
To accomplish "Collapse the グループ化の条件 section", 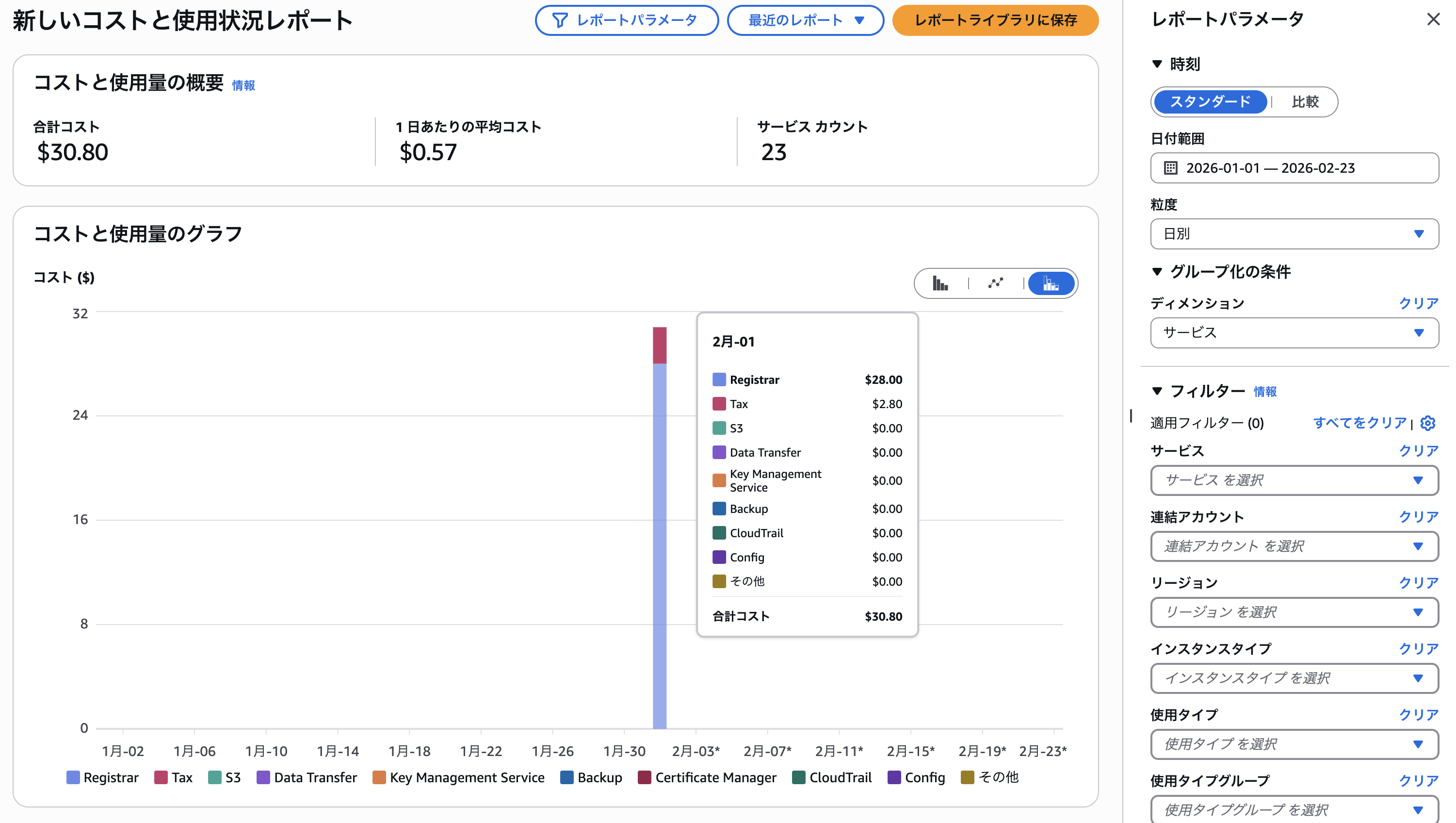I will [1157, 272].
